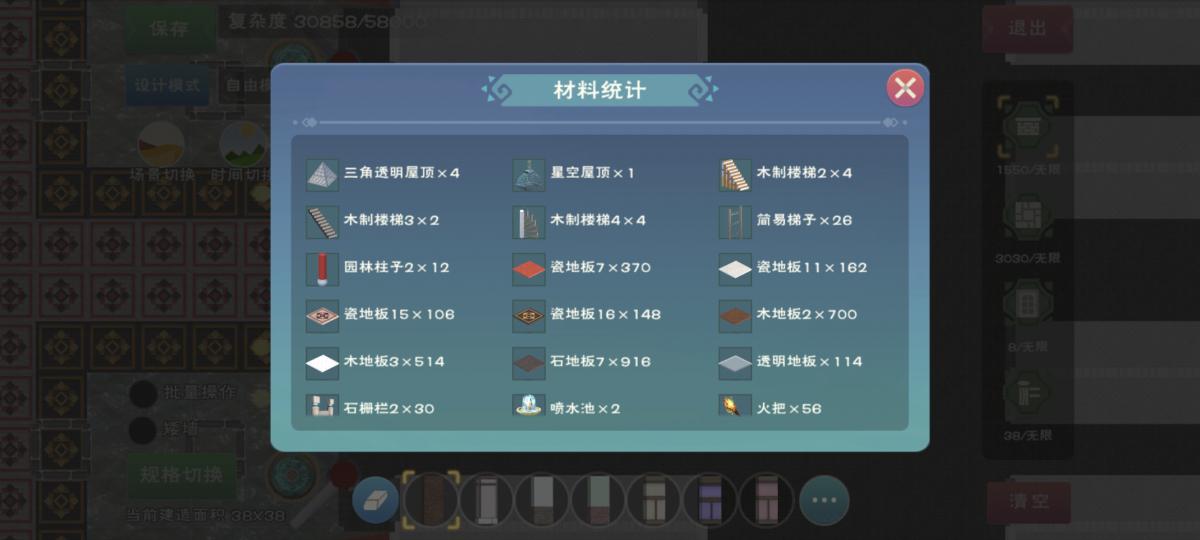This screenshot has width=1200, height=540.
Task: Click the 规格切换 button
Action: [181, 475]
